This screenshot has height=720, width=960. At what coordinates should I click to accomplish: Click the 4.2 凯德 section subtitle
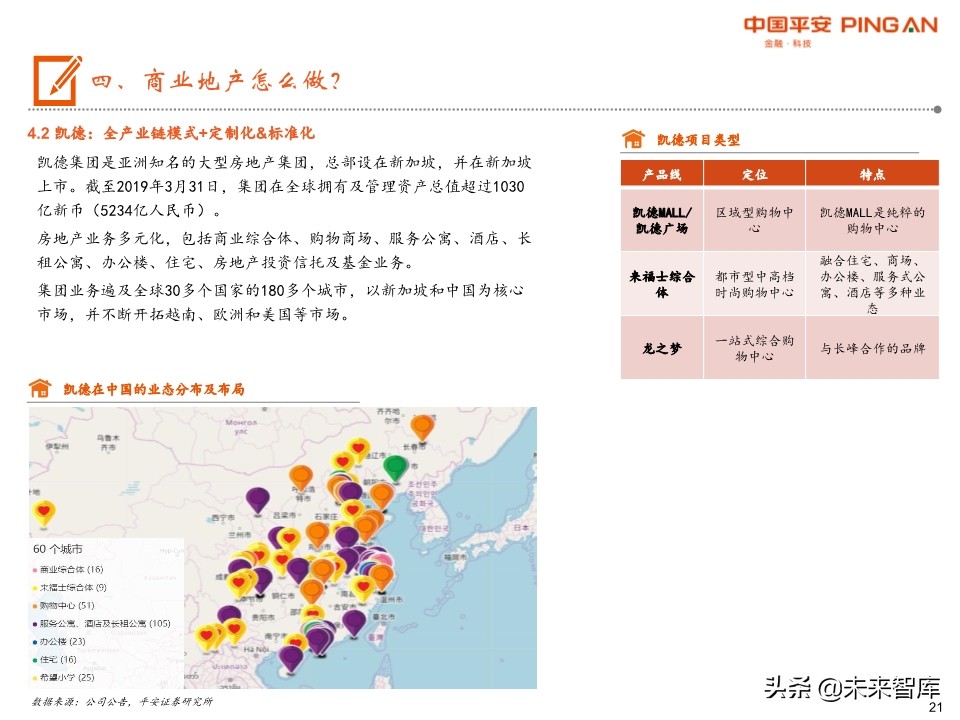point(171,133)
